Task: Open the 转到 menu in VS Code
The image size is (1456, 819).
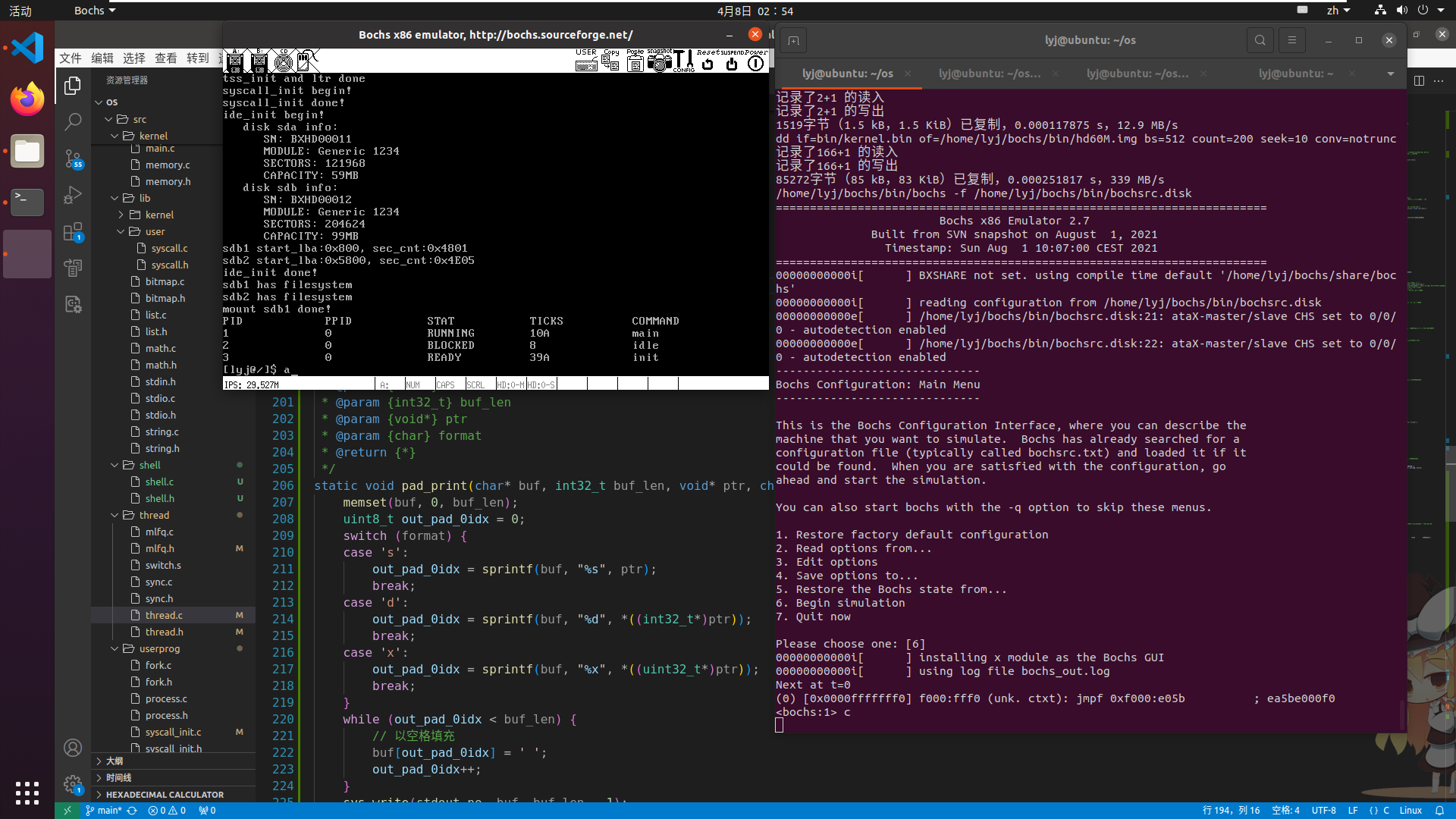Action: coord(198,58)
